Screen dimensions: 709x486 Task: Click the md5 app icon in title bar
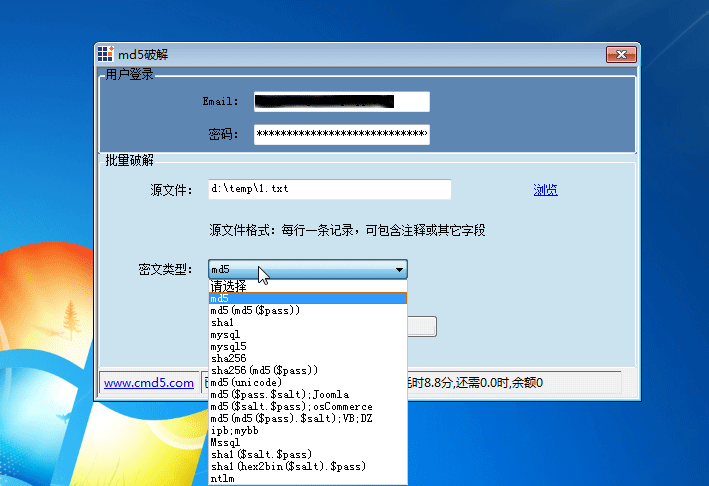104,54
